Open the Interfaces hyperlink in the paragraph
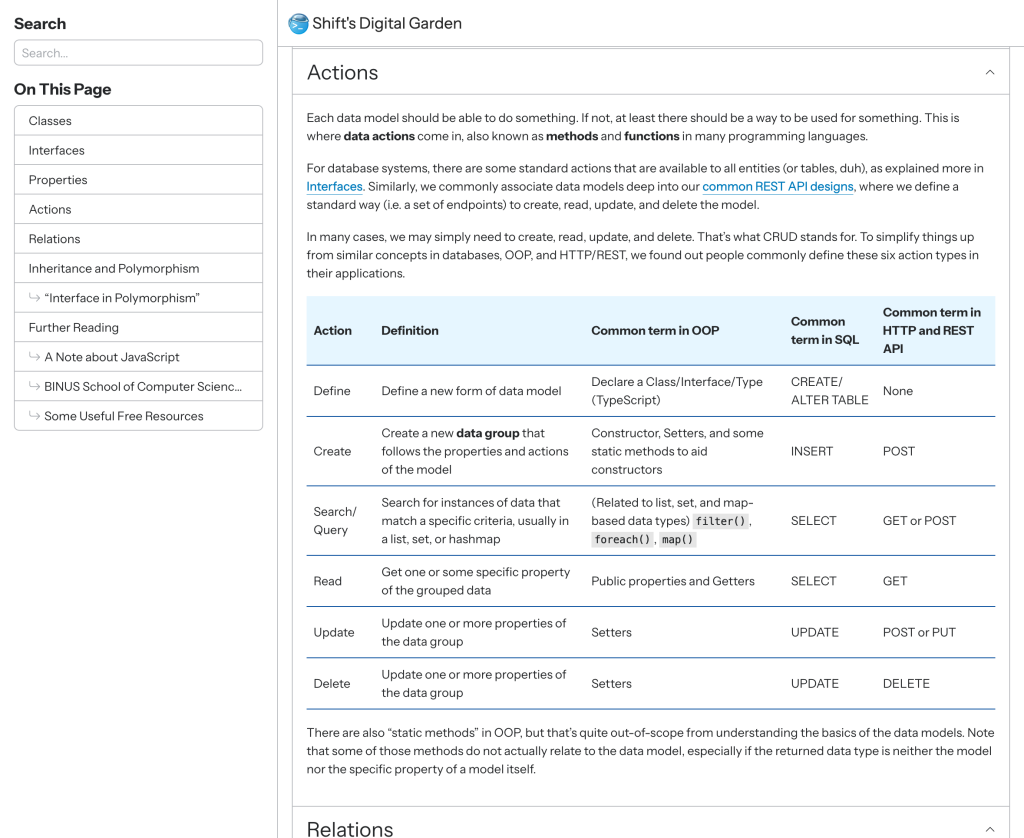Screen dimensions: 1024x838 (333, 186)
